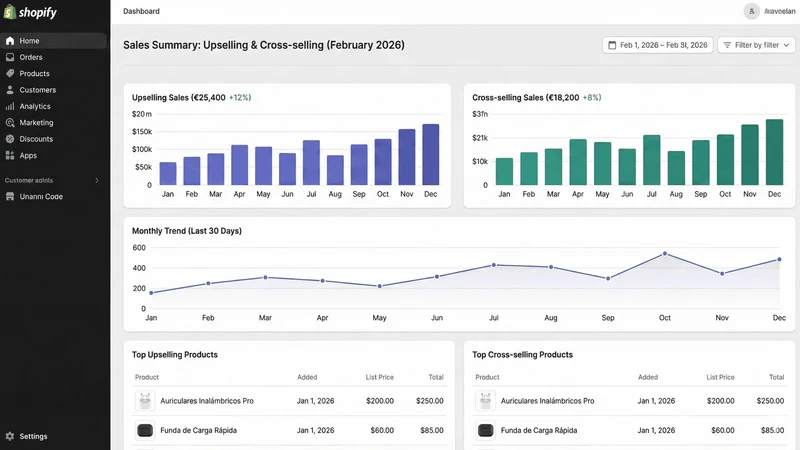
Task: Click the Customers person icon
Action: click(10, 90)
